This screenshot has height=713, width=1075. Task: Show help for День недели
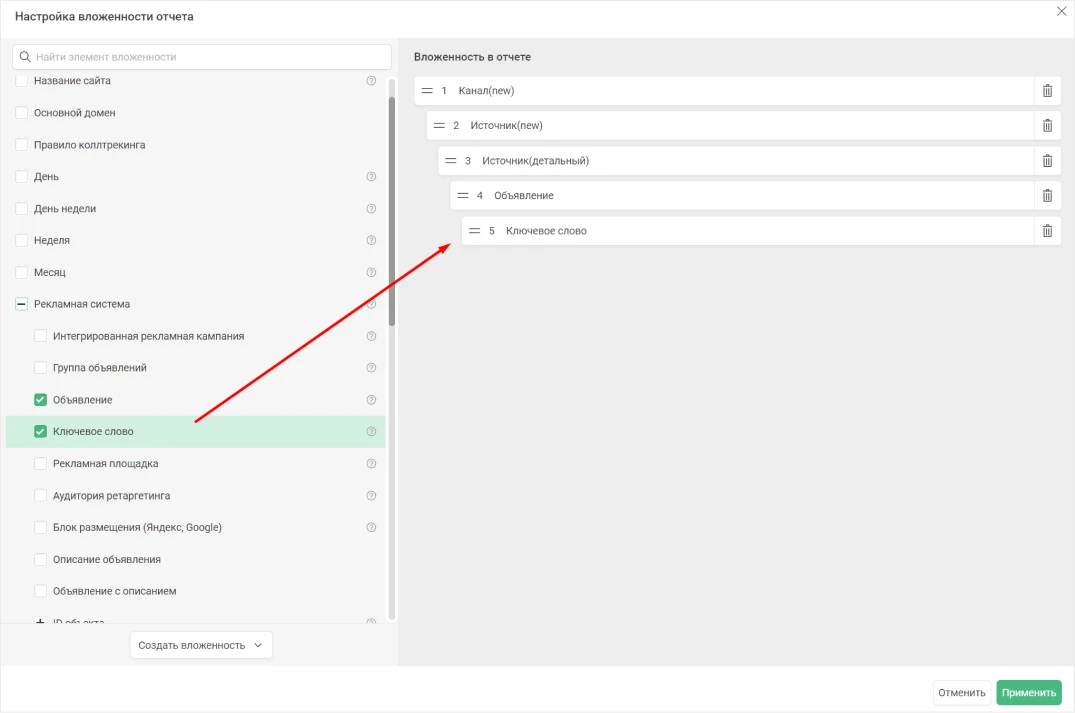click(371, 209)
